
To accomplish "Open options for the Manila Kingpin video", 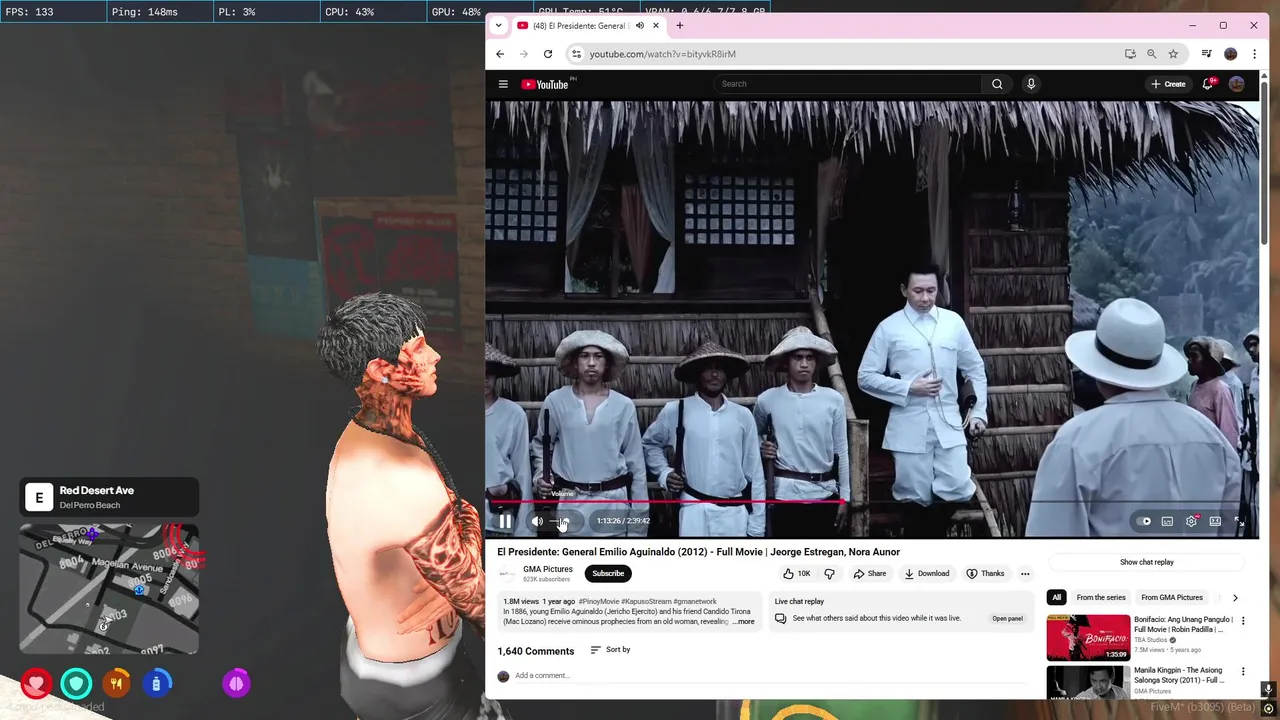I will coord(1243,672).
